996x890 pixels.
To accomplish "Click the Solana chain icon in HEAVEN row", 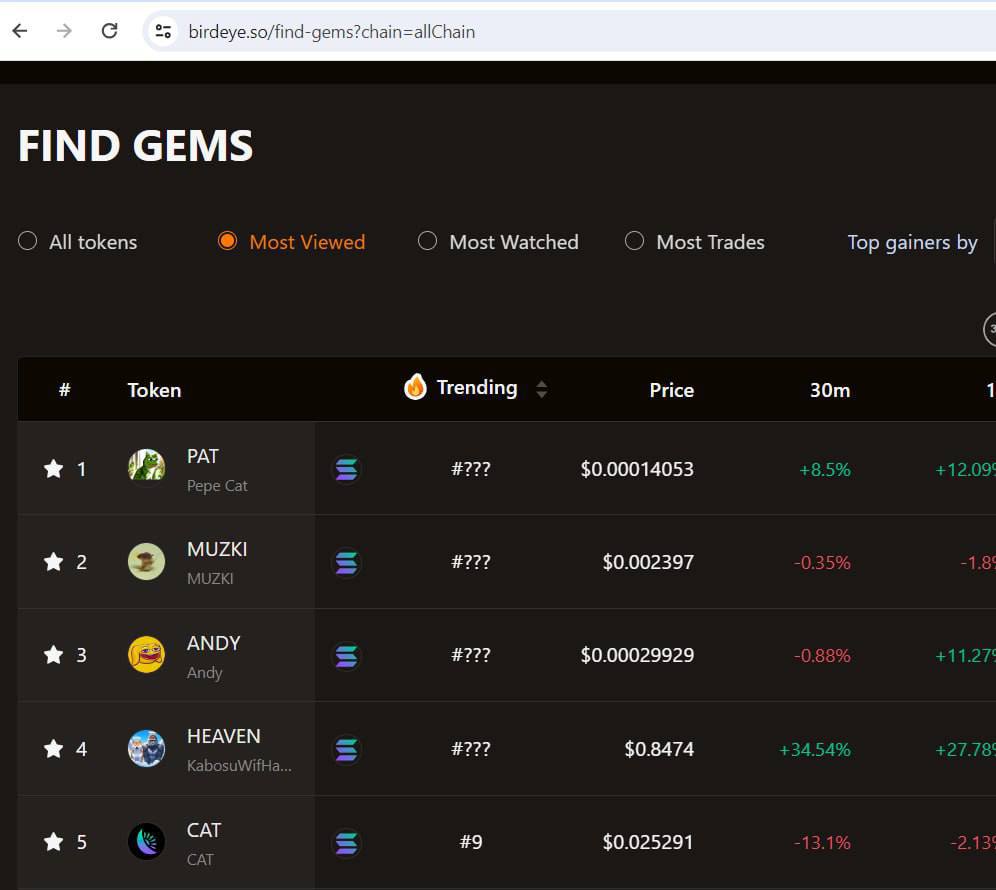I will [x=347, y=750].
